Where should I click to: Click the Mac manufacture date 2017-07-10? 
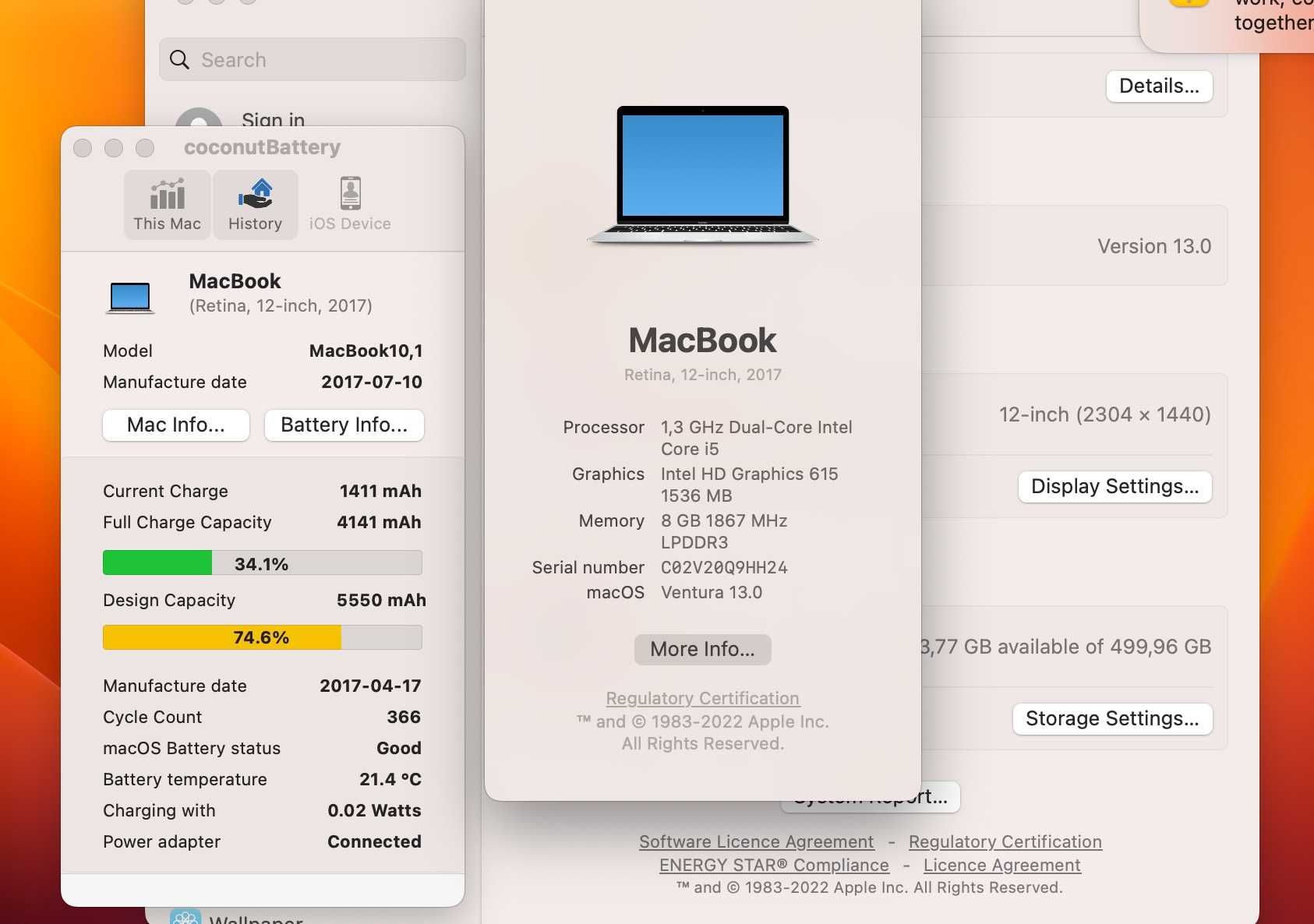tap(372, 382)
